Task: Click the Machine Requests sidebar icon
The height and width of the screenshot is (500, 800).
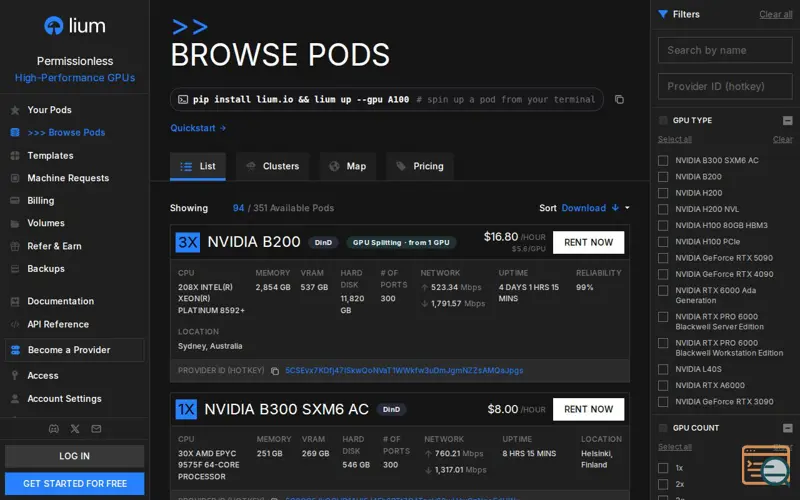Action: (15, 178)
